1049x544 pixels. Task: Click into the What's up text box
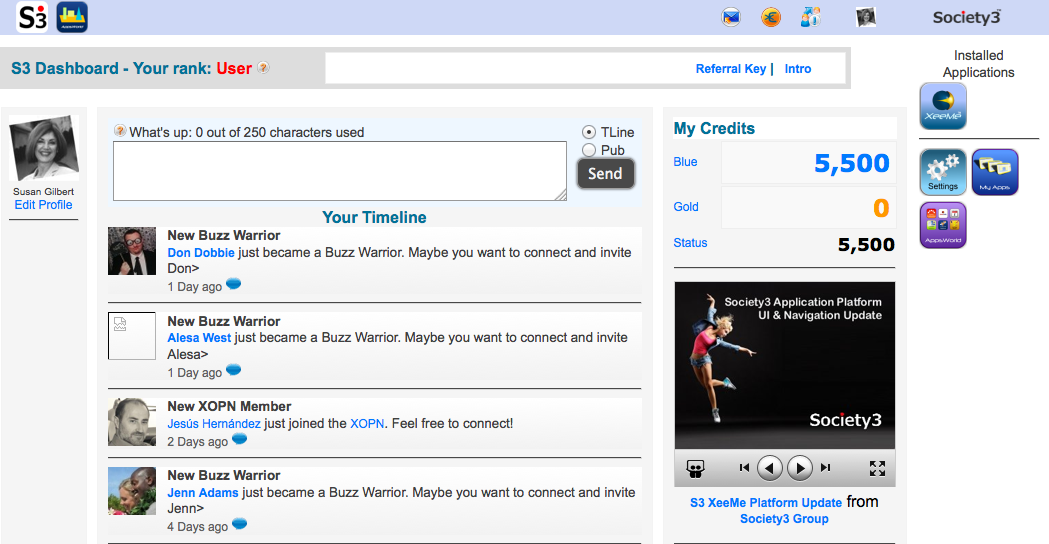click(x=340, y=171)
